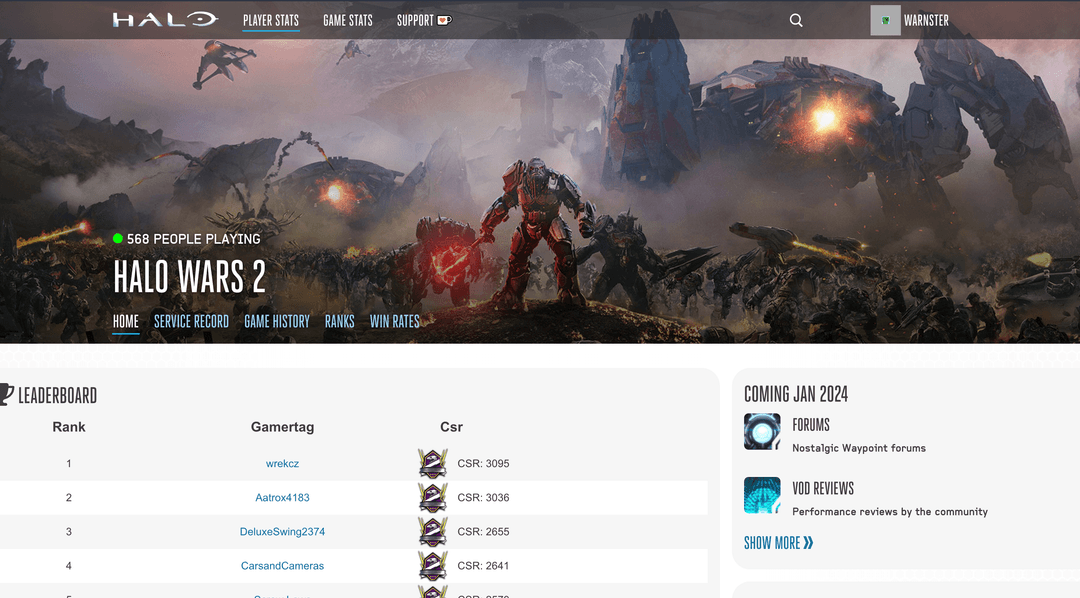1080x598 pixels.
Task: Click CarsandCameras' rank emblem icon
Action: click(x=433, y=566)
